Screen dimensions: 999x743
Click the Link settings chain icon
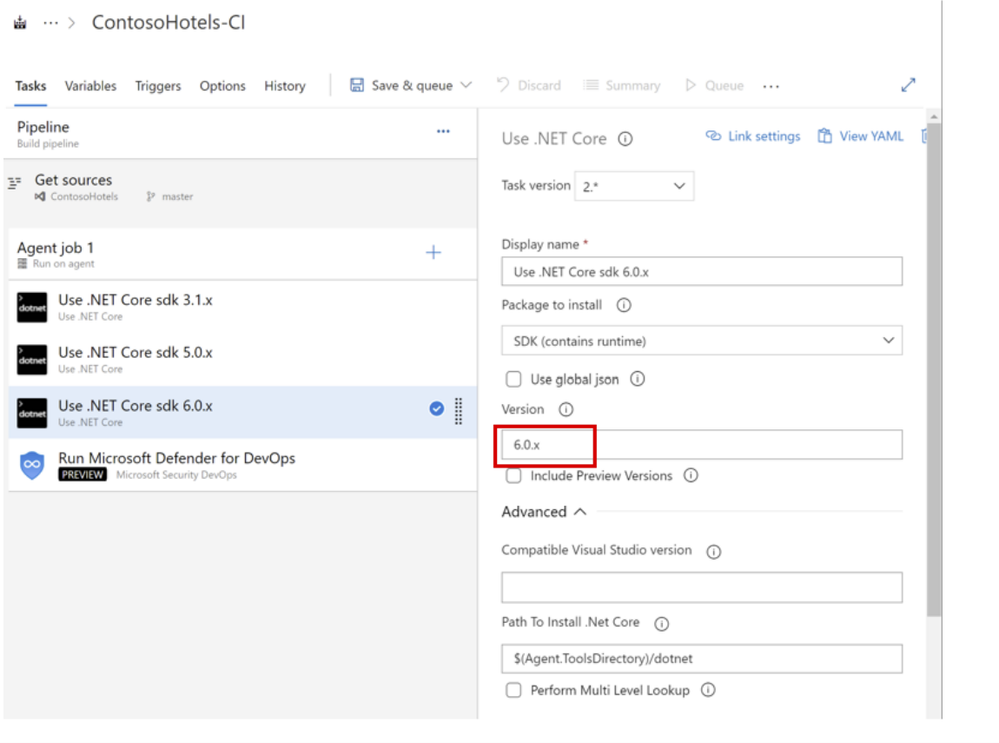[x=714, y=136]
